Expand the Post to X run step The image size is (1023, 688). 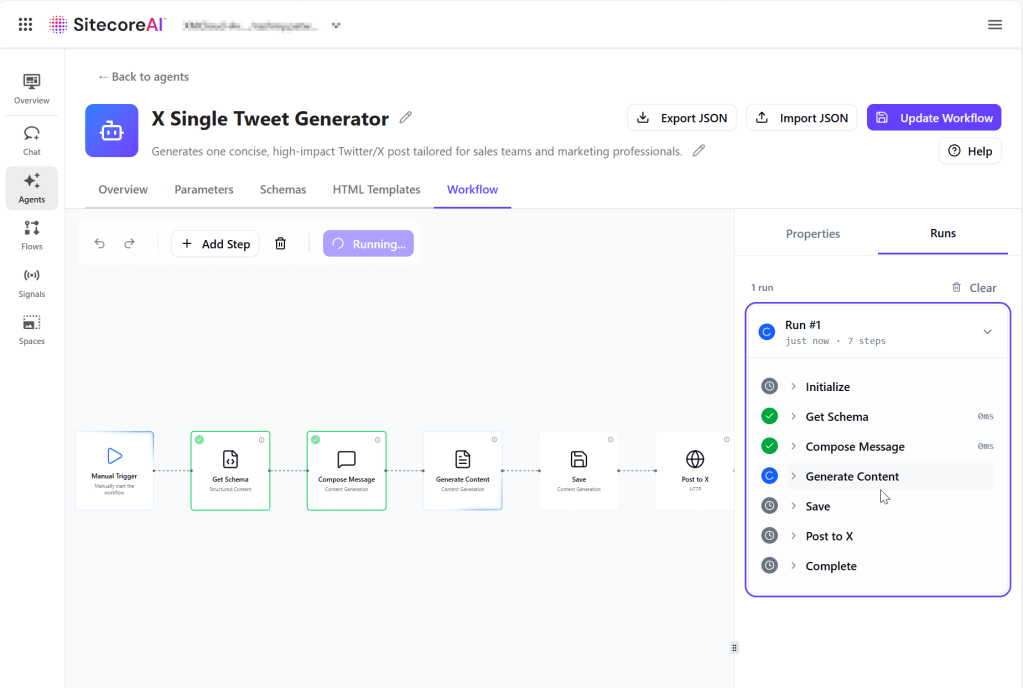click(x=793, y=537)
